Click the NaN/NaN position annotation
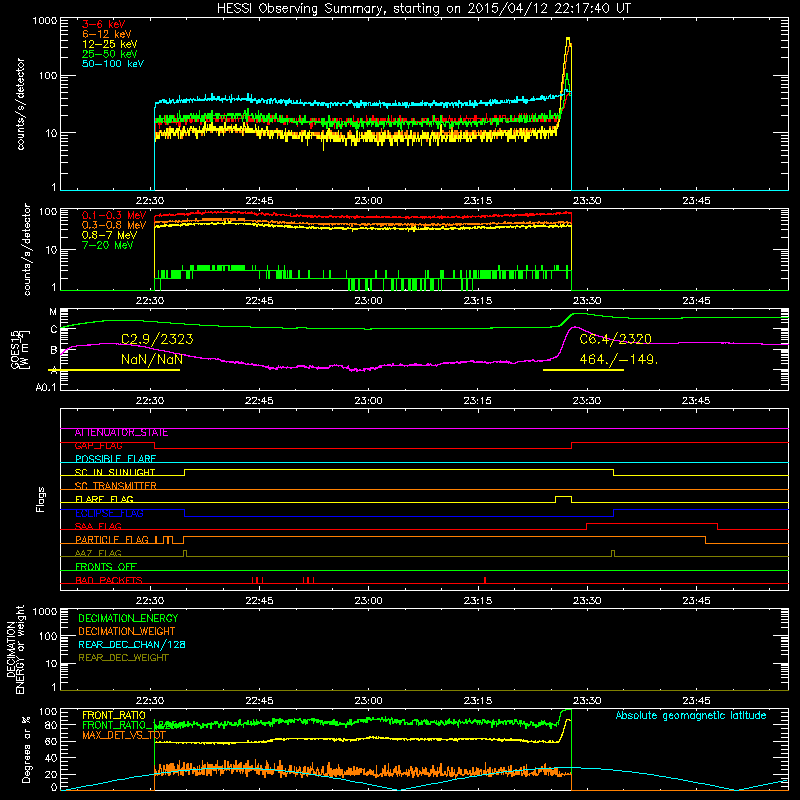Image resolution: width=800 pixels, height=800 pixels. point(152,359)
